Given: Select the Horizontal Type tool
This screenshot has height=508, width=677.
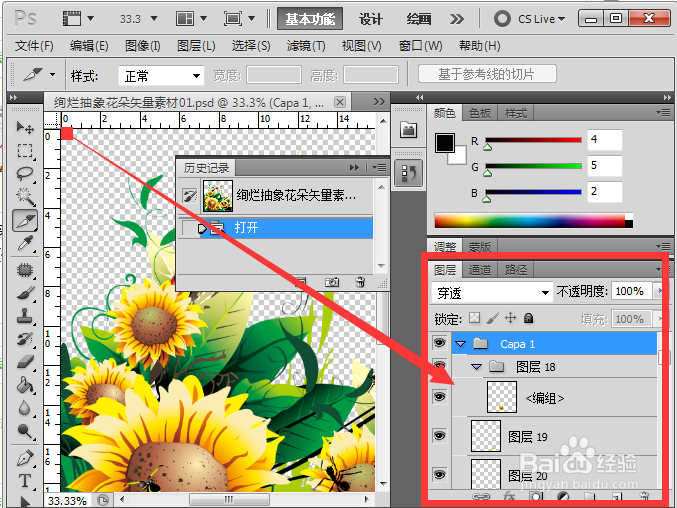Looking at the screenshot, I should [25, 481].
